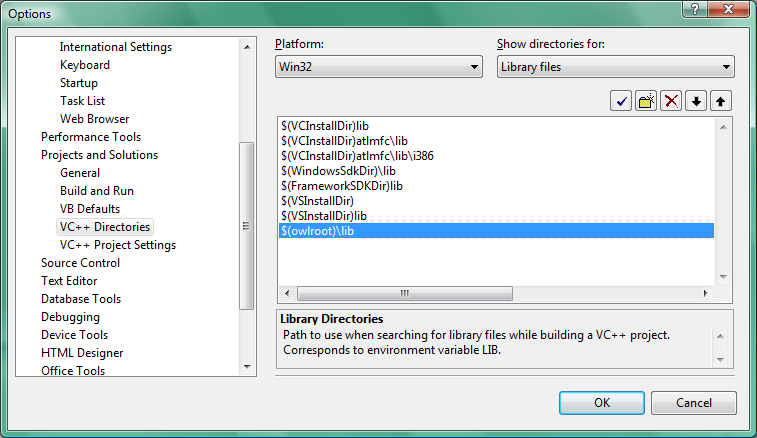Add a new directory line with folder icon

[646, 101]
